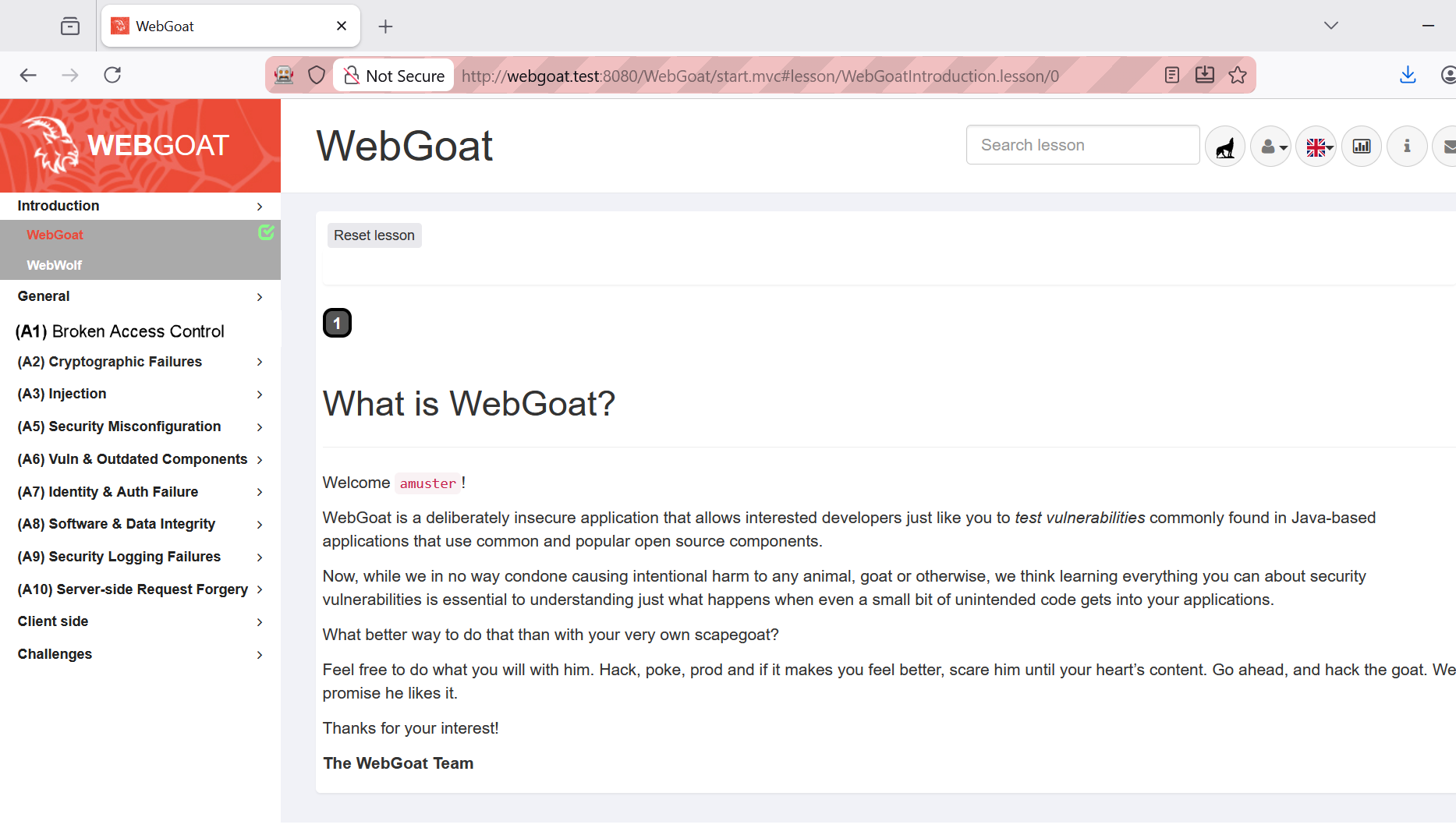Image resolution: width=1456 pixels, height=828 pixels.
Task: Bookmark this page with the star icon
Action: tap(1238, 75)
